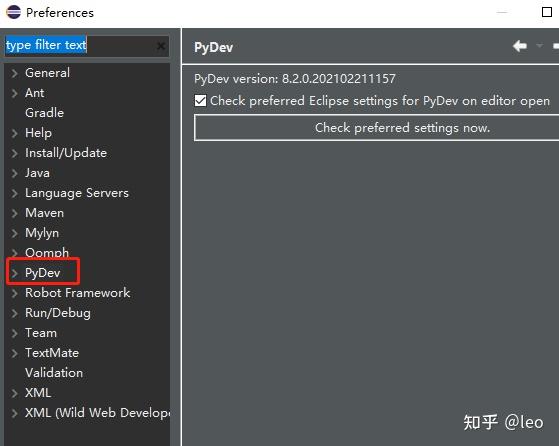Viewport: 559px width, 446px height.
Task: Select Validation preferences entry
Action: click(x=54, y=373)
